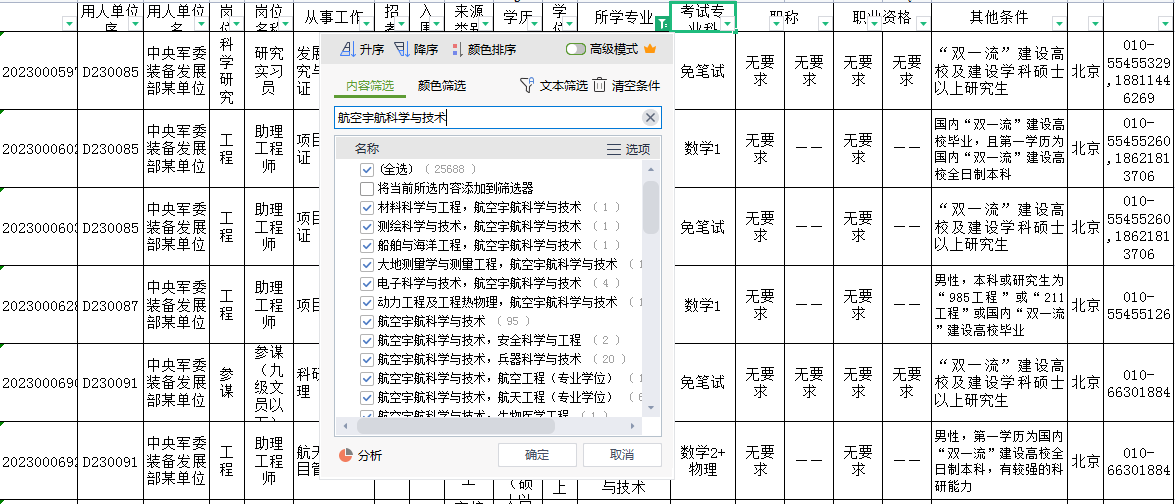
Task: Expand the 考试专业科 column filter arrow
Action: click(x=727, y=23)
